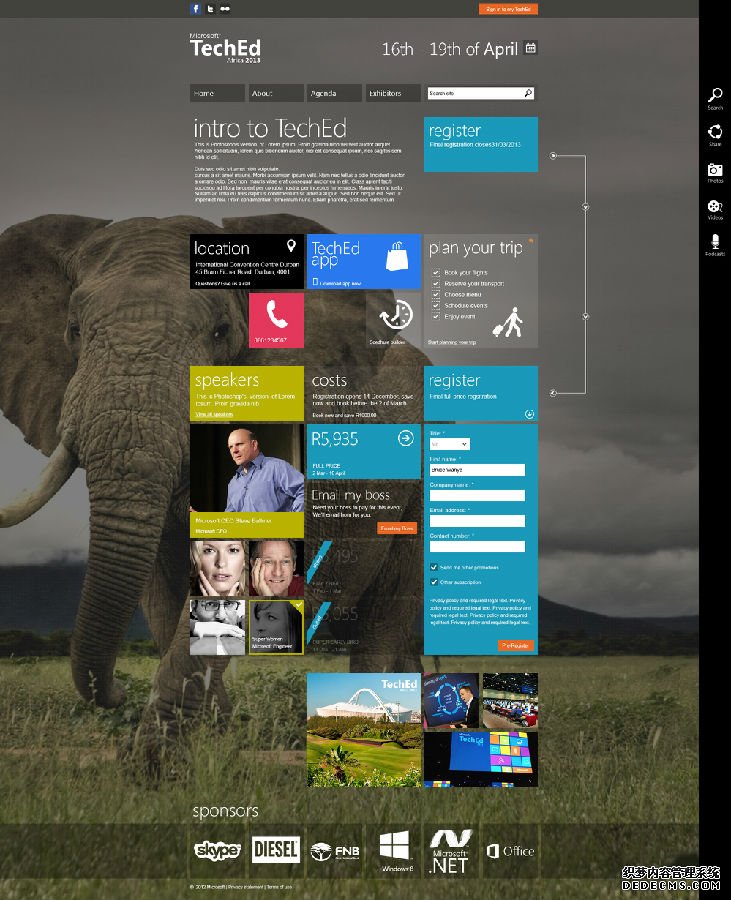The image size is (731, 900).
Task: Open the clock schedule builder tile
Action: (x=393, y=320)
